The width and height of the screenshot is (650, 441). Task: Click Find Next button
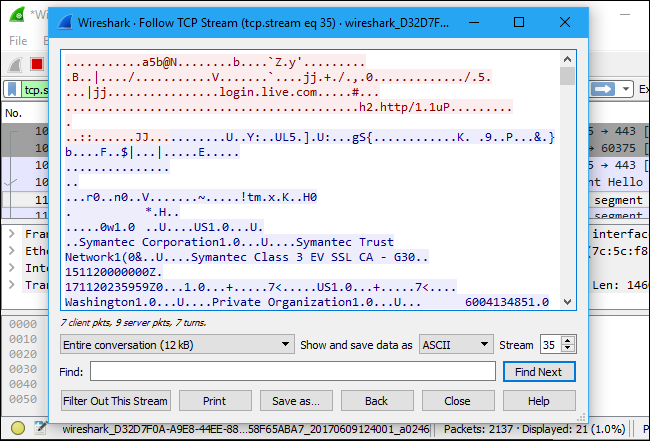point(539,372)
